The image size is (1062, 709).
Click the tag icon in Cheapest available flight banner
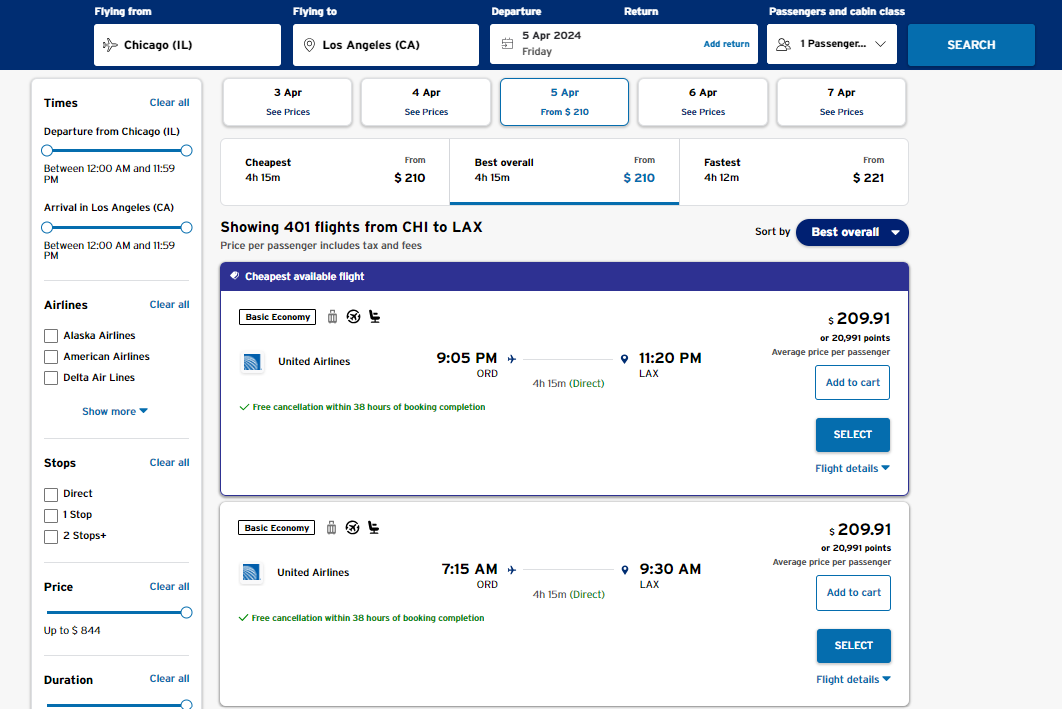234,276
